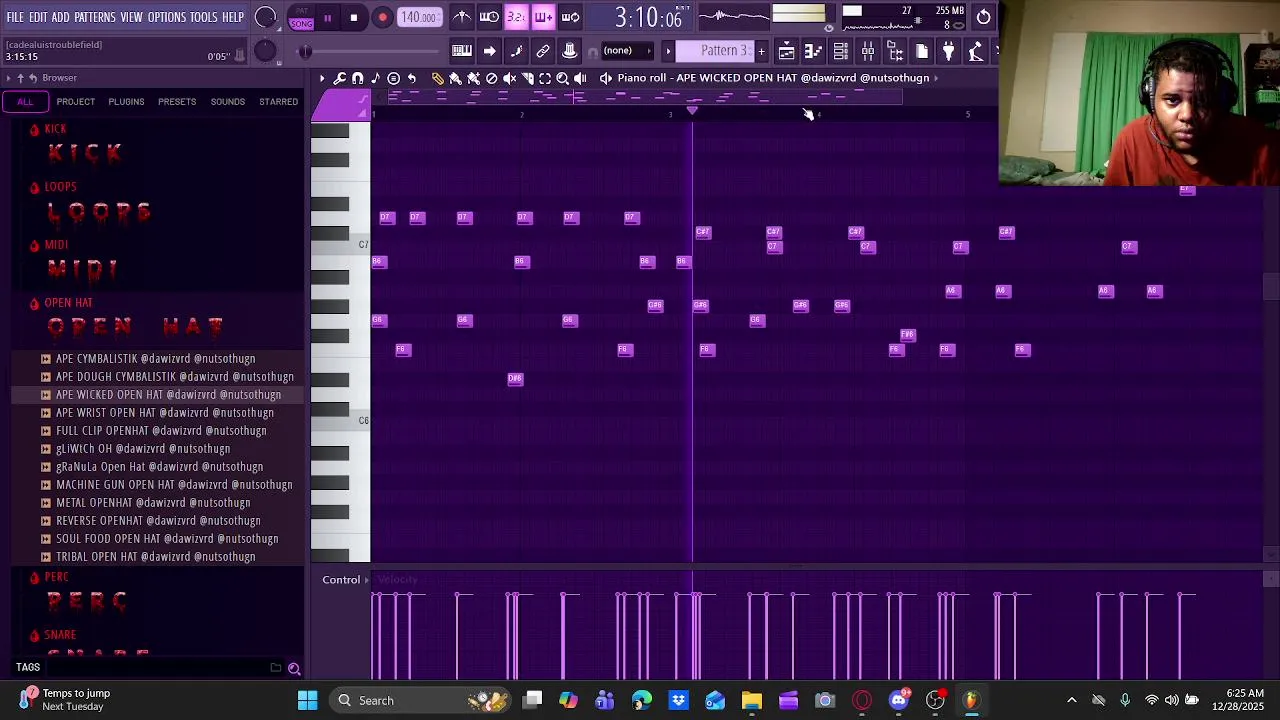
Task: Toggle piano roll speaker audition icon
Action: (606, 78)
